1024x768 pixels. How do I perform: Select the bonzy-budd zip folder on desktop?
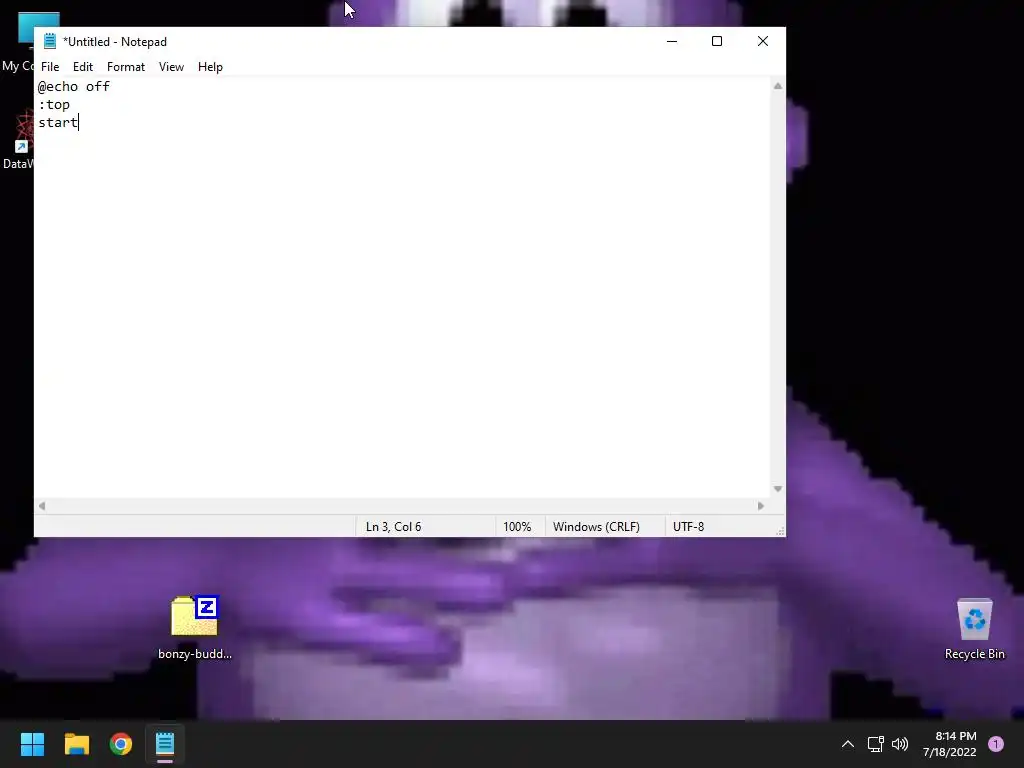click(x=195, y=627)
